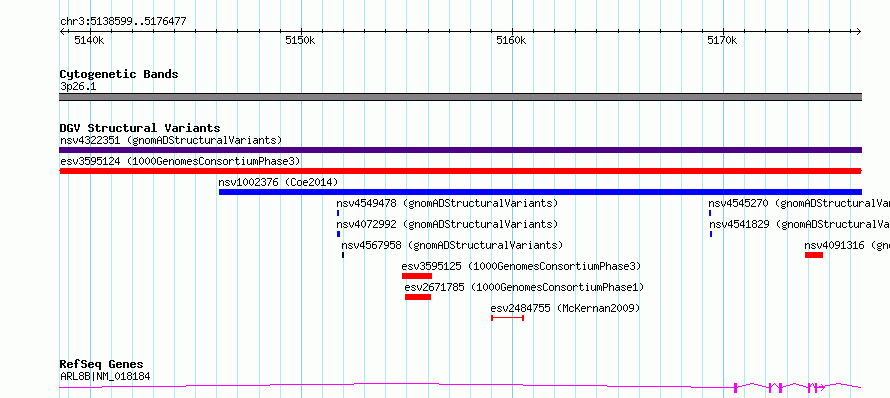The width and height of the screenshot is (890, 398).
Task: Click the ruler's right arrow end
Action: point(858,31)
